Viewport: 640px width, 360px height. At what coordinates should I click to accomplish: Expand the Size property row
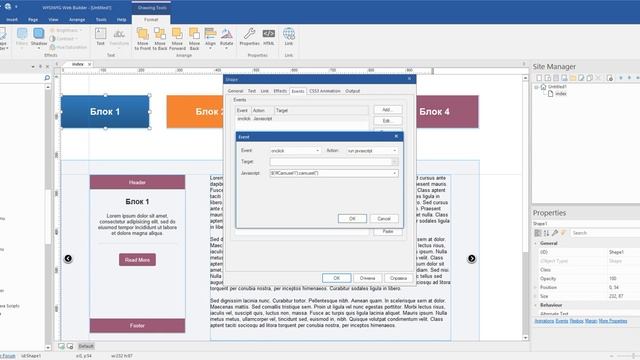pos(536,296)
